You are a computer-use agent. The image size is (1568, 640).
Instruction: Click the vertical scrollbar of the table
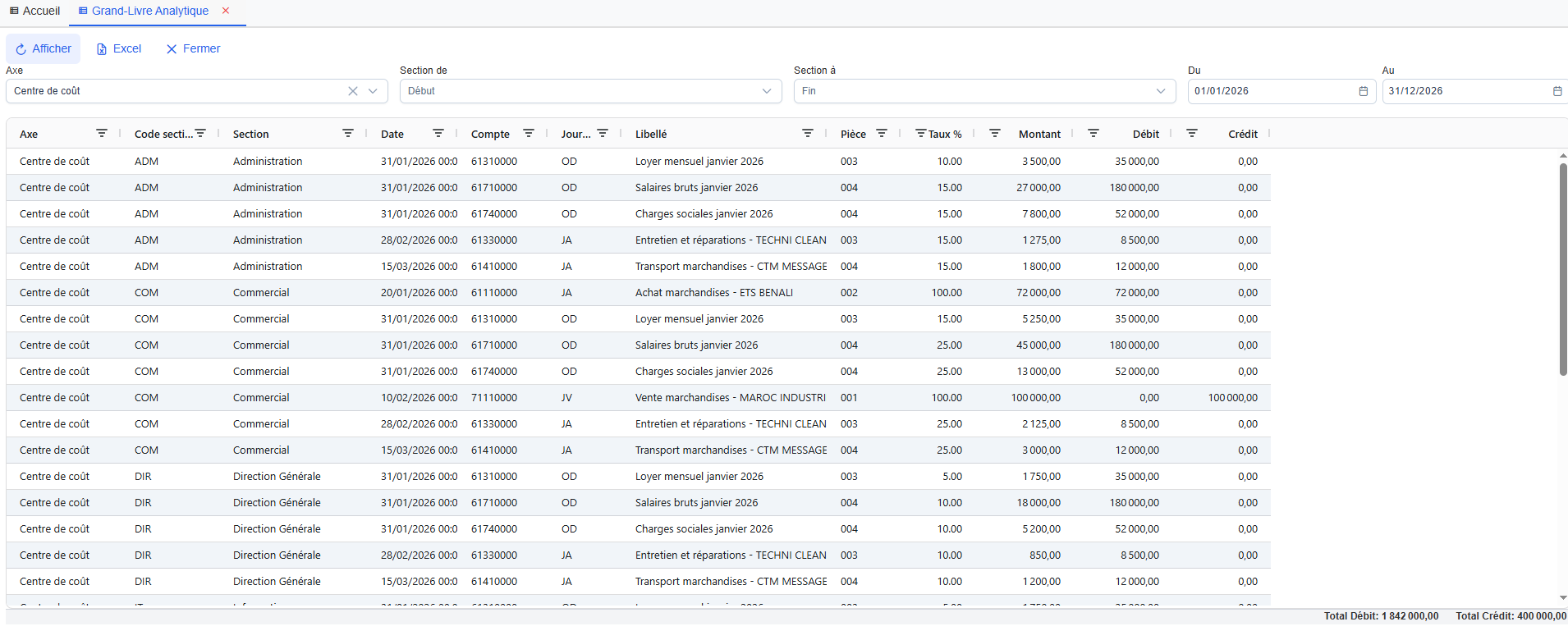1563,271
